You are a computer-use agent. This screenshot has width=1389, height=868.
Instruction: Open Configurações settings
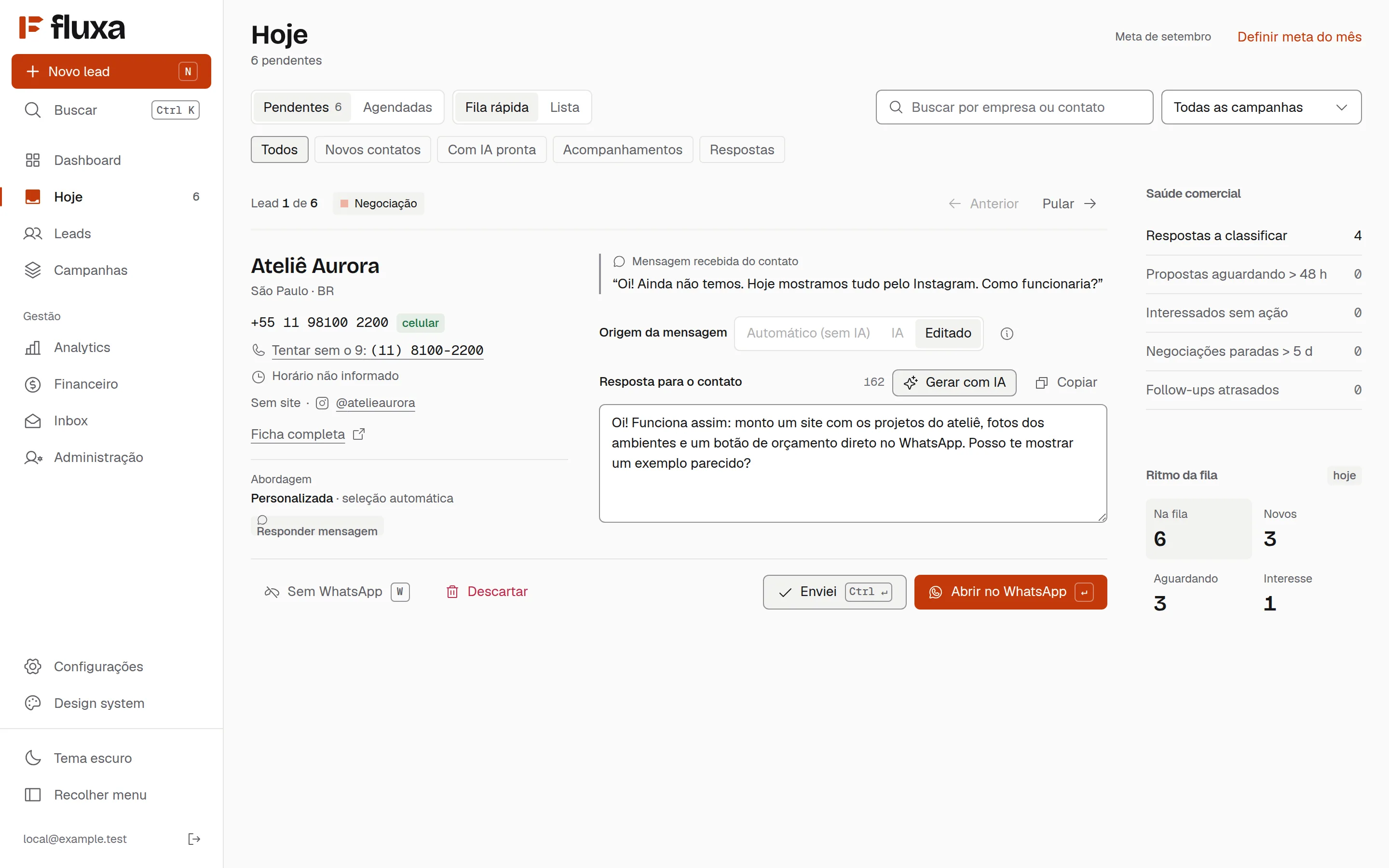tap(111, 666)
